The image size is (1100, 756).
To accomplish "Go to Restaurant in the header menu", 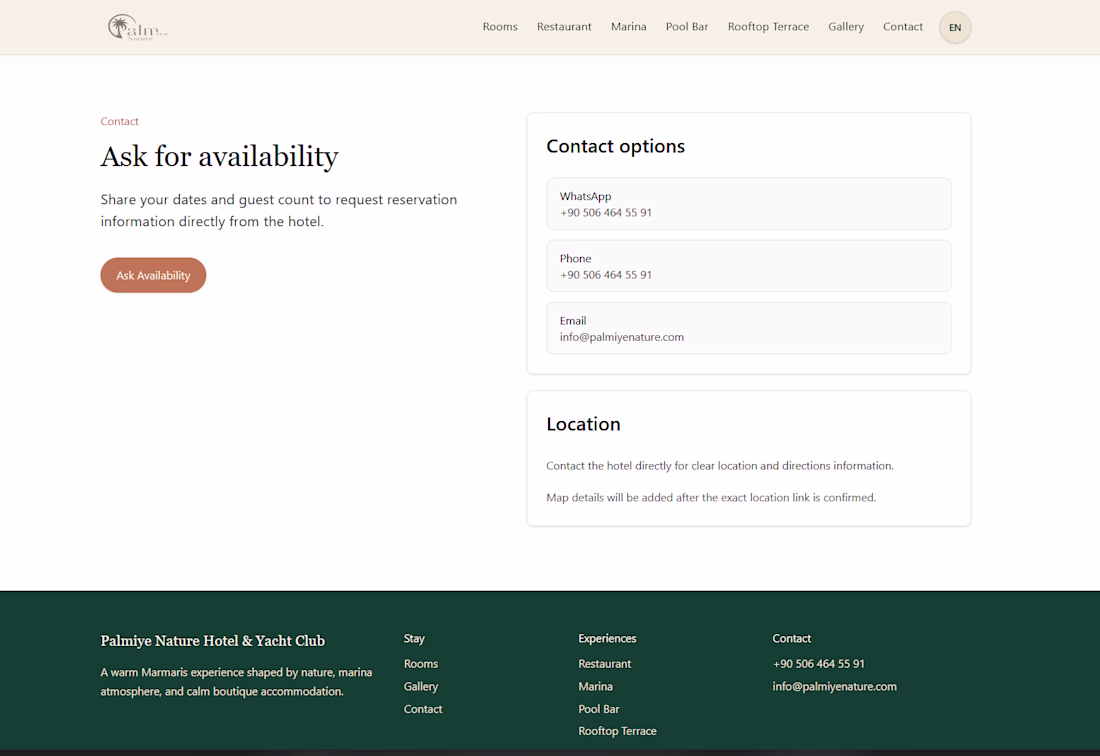I will coord(564,27).
